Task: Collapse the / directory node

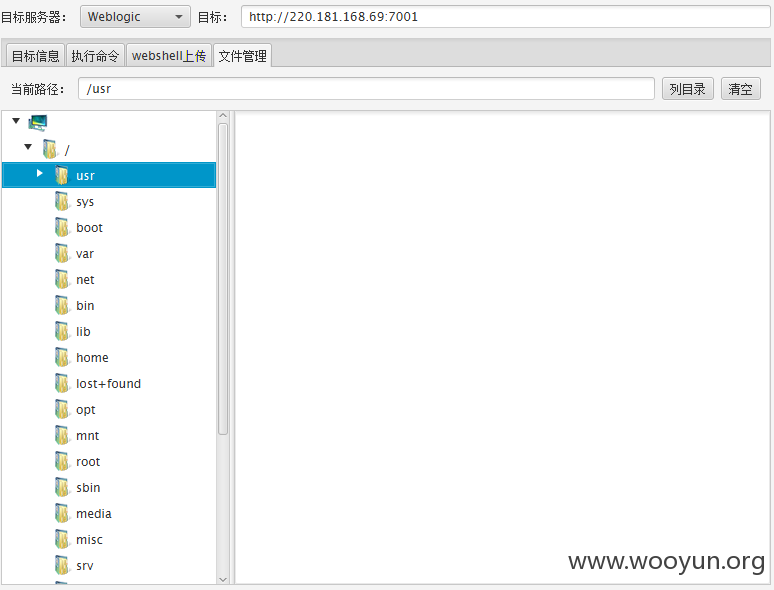Action: (28, 147)
